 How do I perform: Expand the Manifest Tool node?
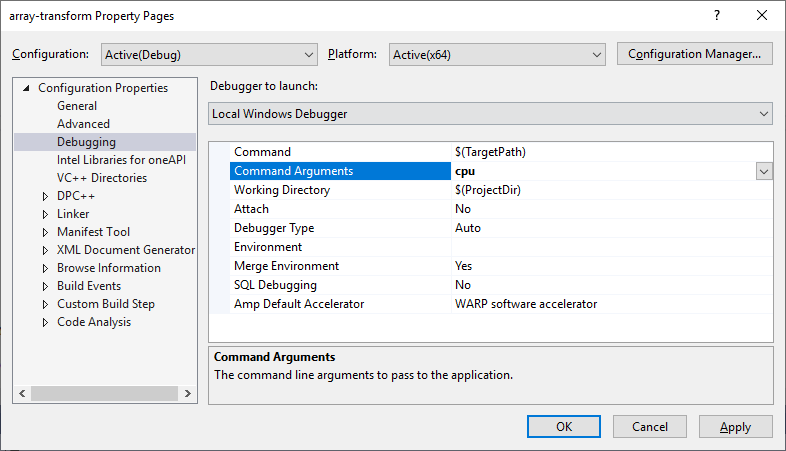pyautogui.click(x=45, y=232)
